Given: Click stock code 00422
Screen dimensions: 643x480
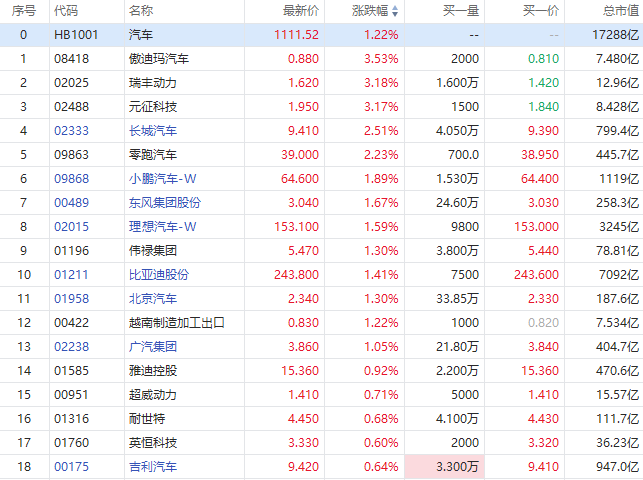Looking at the screenshot, I should [71, 323].
